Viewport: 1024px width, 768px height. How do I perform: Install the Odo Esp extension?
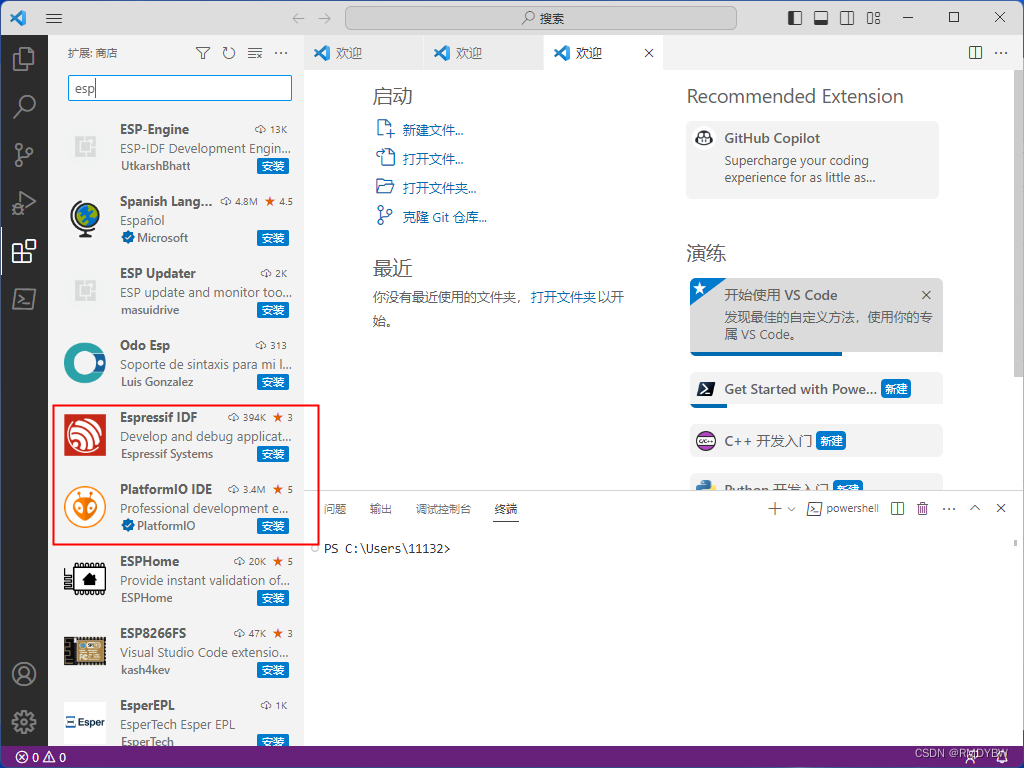point(273,382)
